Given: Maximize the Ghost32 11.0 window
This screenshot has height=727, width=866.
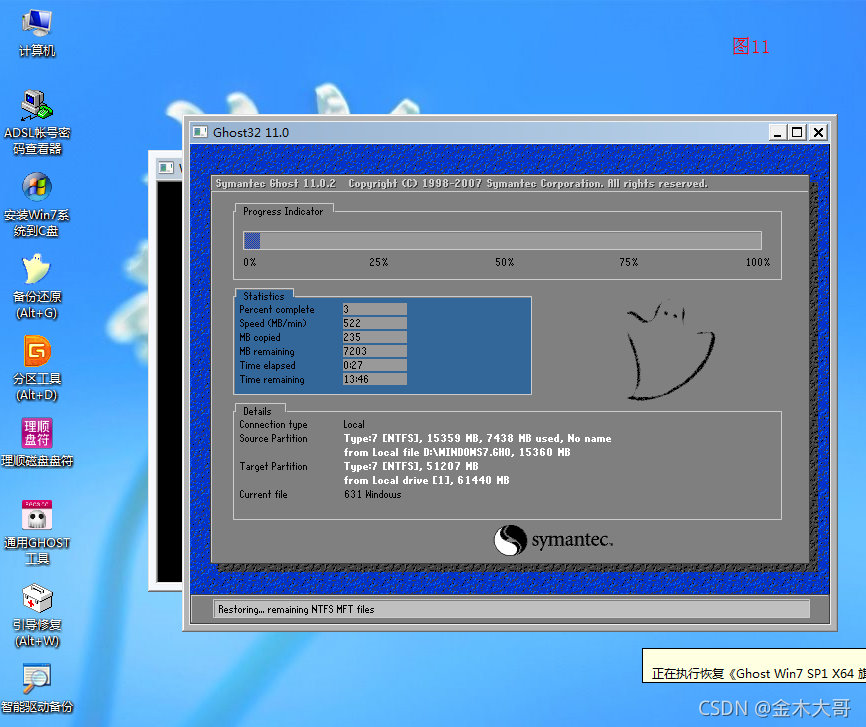Looking at the screenshot, I should 798,133.
